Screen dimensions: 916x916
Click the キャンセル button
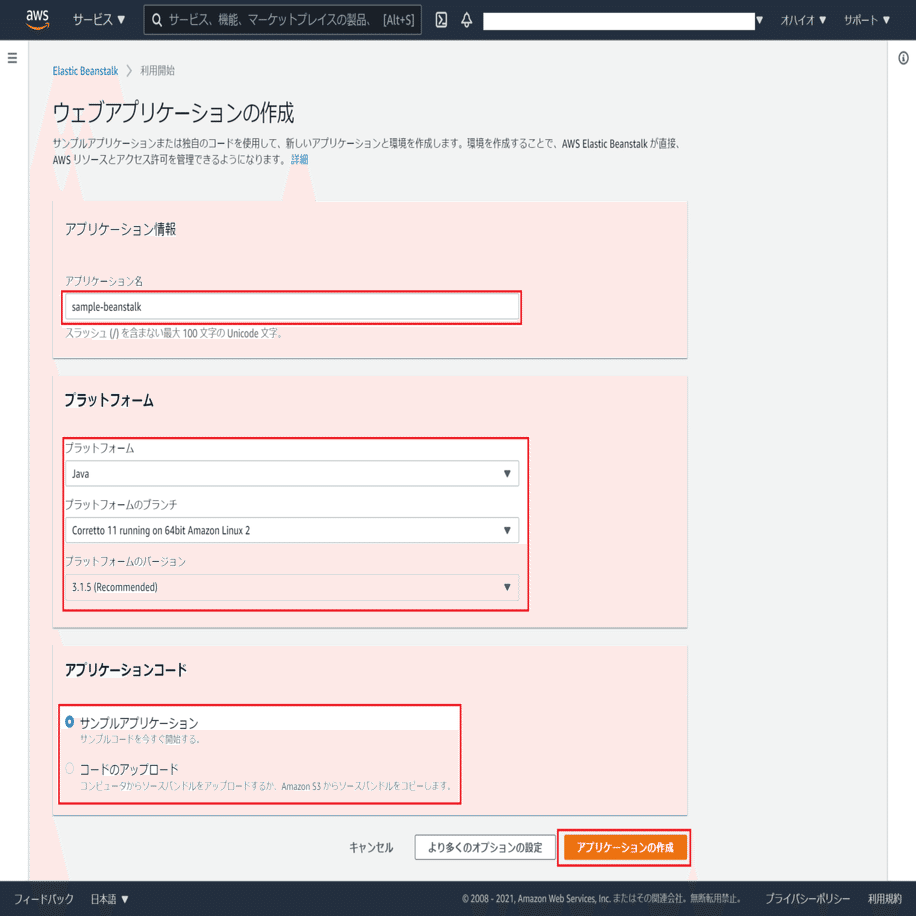coord(371,846)
